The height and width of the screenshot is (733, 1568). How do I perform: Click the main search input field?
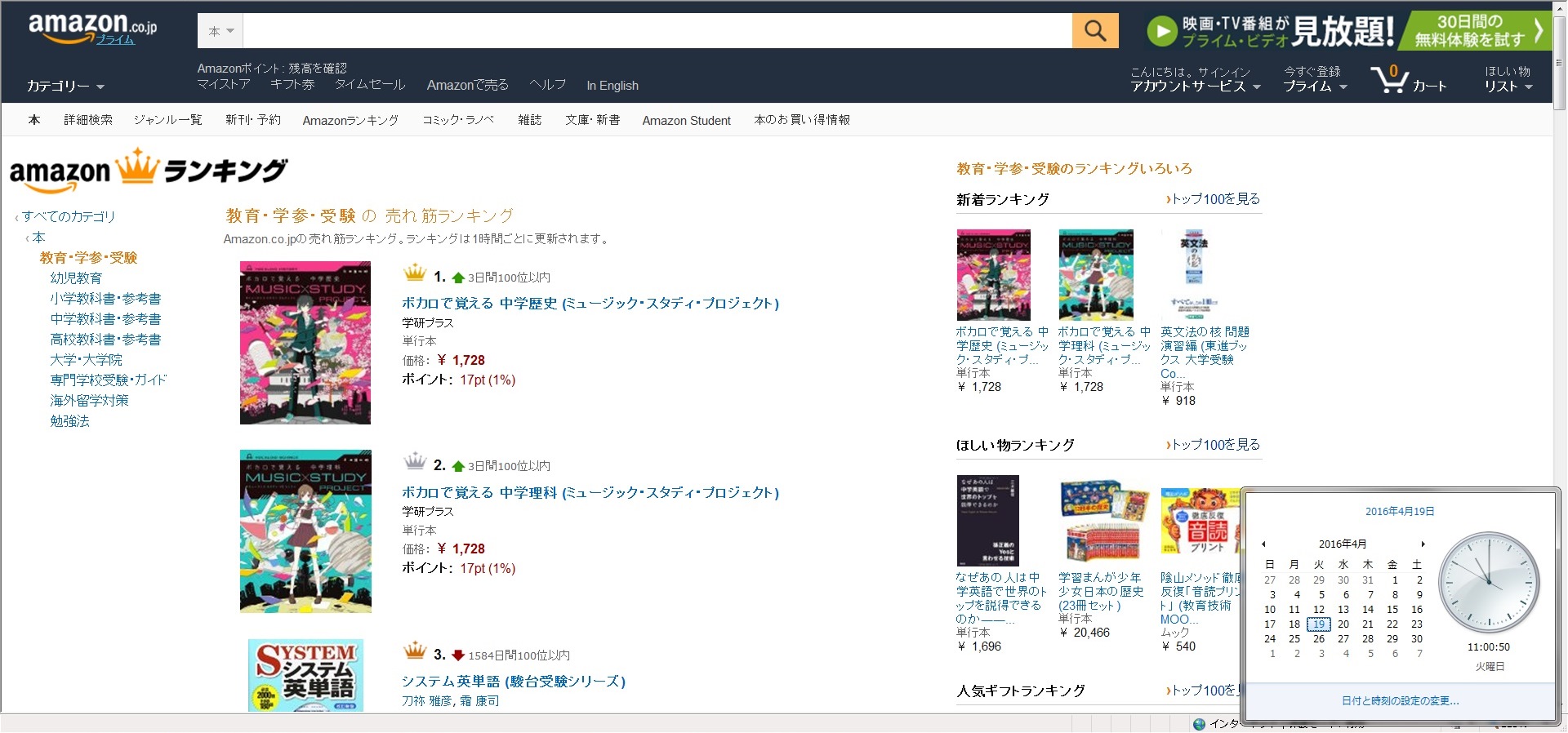657,31
